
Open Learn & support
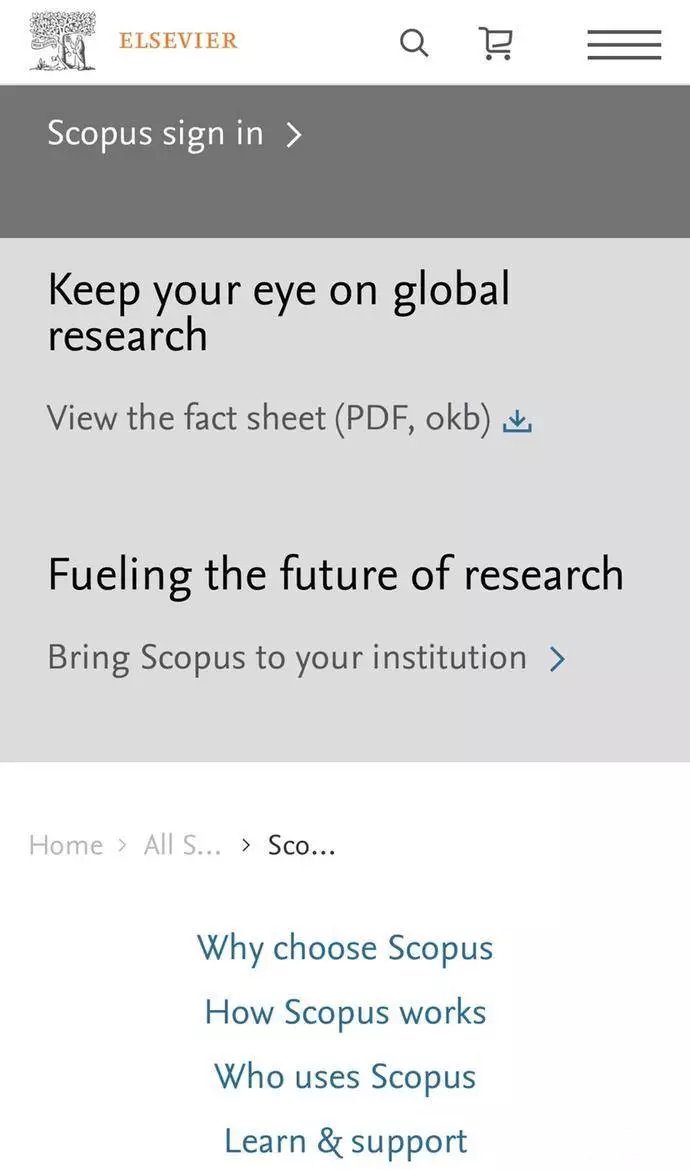(x=345, y=1142)
